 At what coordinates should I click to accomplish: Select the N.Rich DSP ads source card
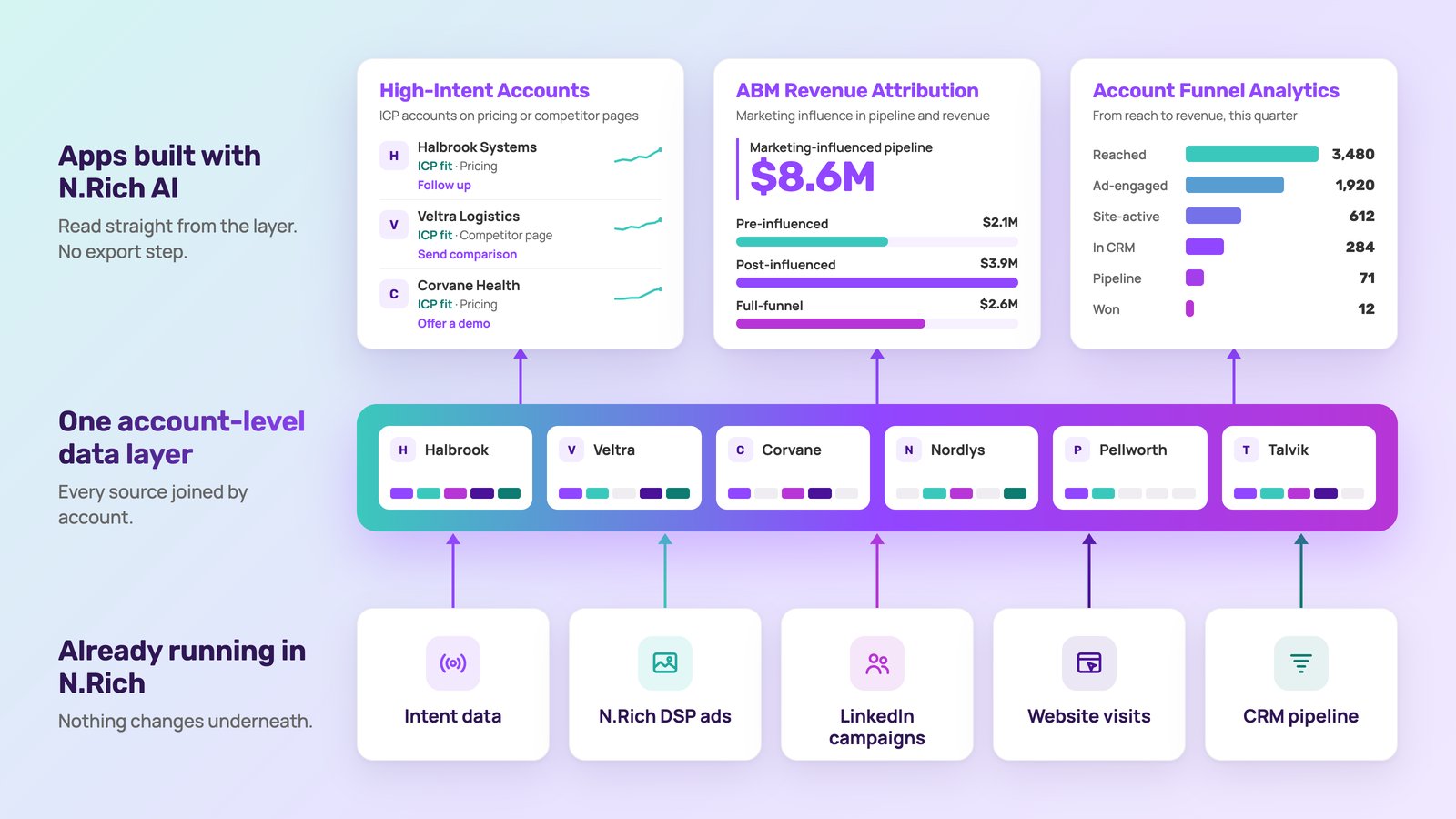coord(665,684)
